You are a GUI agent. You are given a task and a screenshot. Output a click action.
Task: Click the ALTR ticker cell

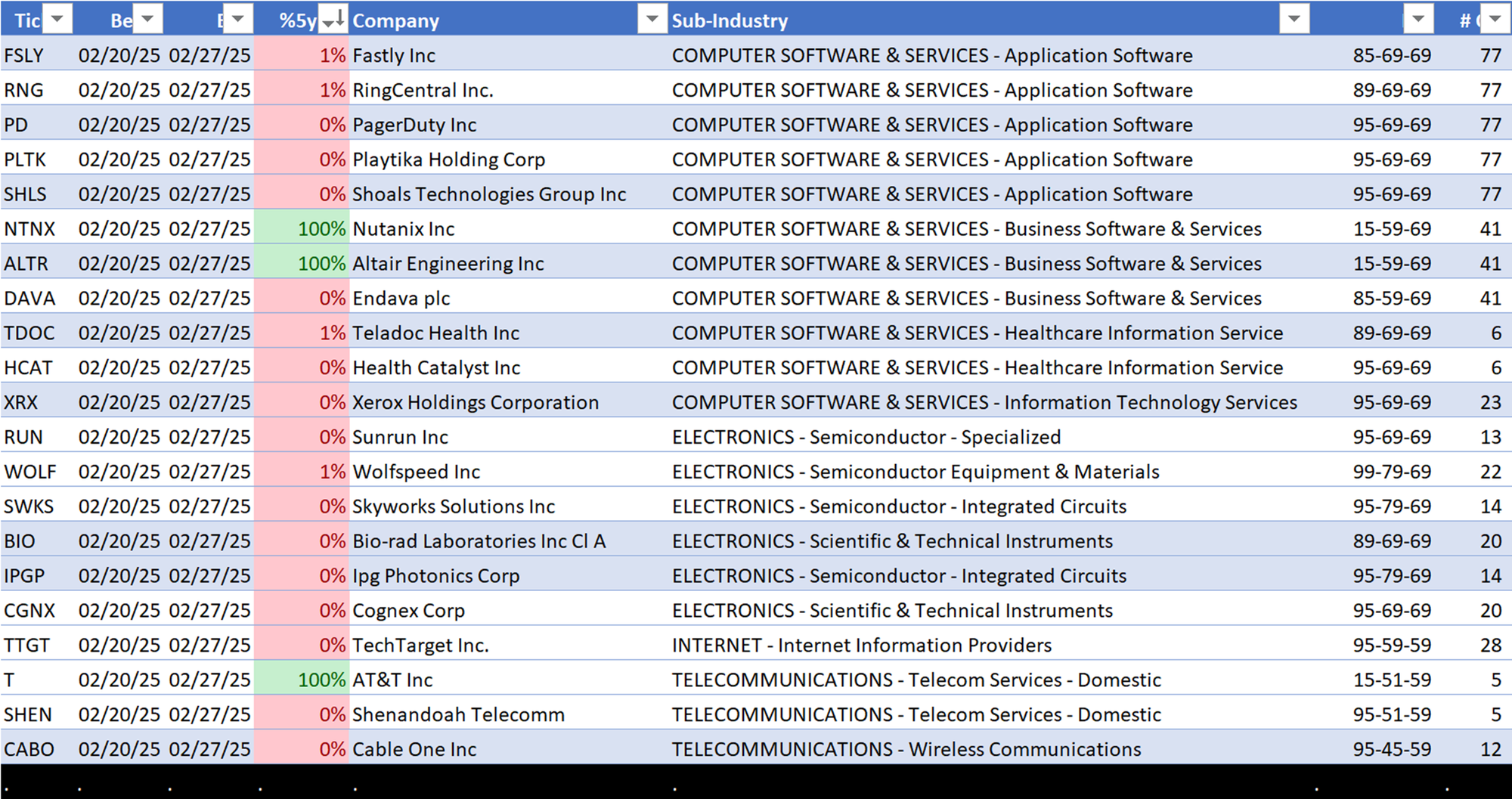click(37, 264)
